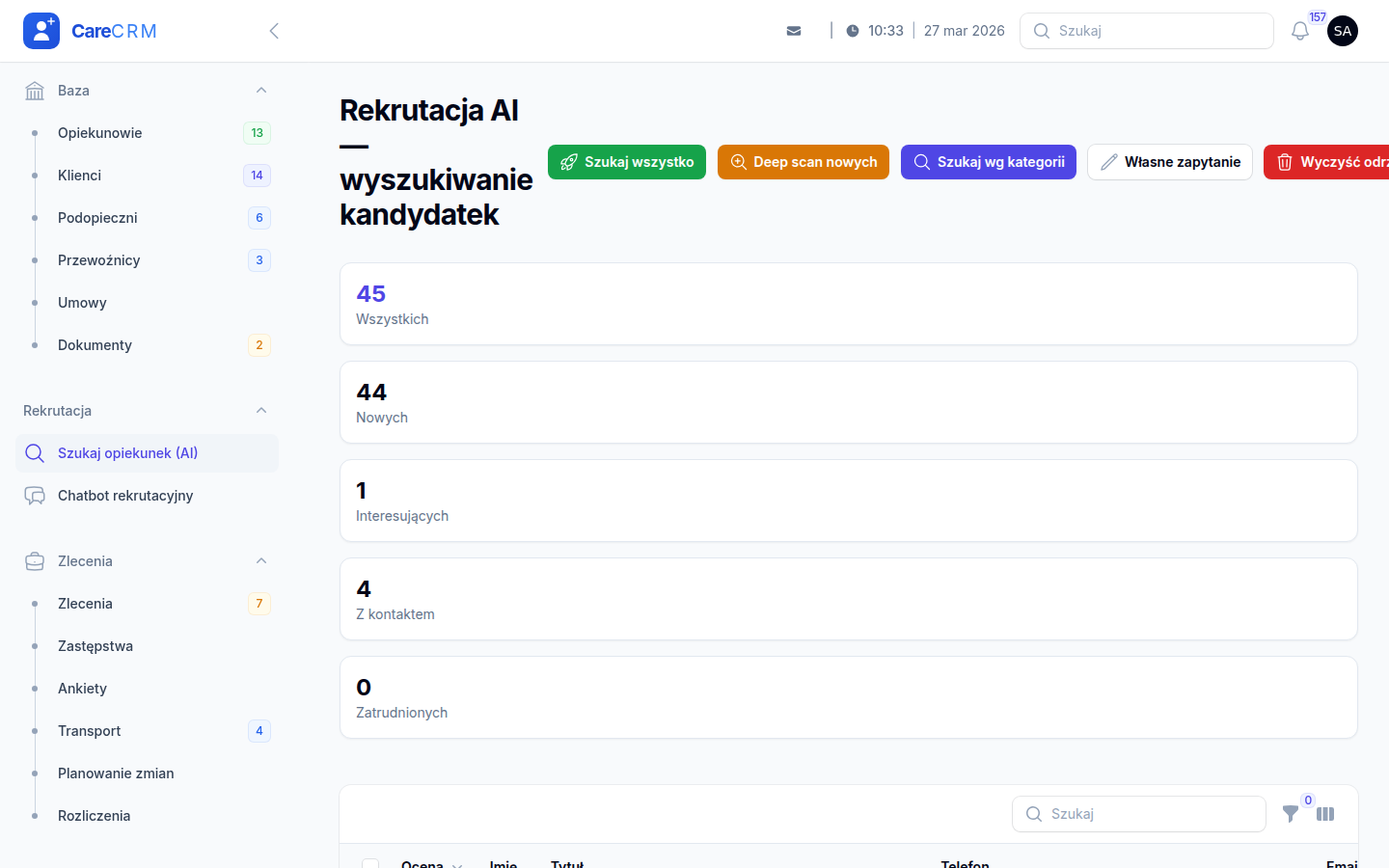Click Własne zapytanie
Image resolution: width=1389 pixels, height=868 pixels.
(x=1169, y=161)
